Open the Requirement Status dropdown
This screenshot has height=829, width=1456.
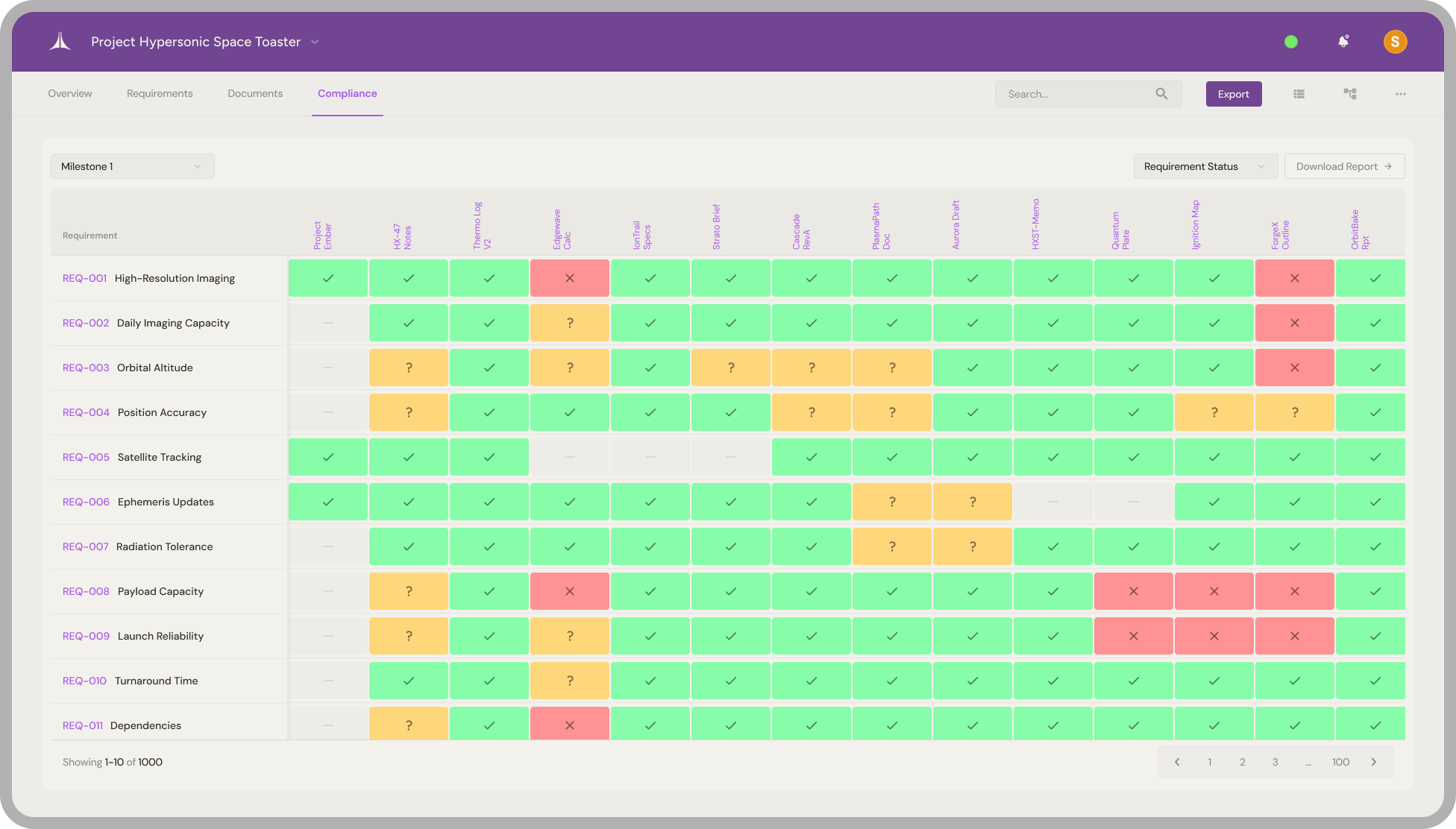tap(1205, 166)
